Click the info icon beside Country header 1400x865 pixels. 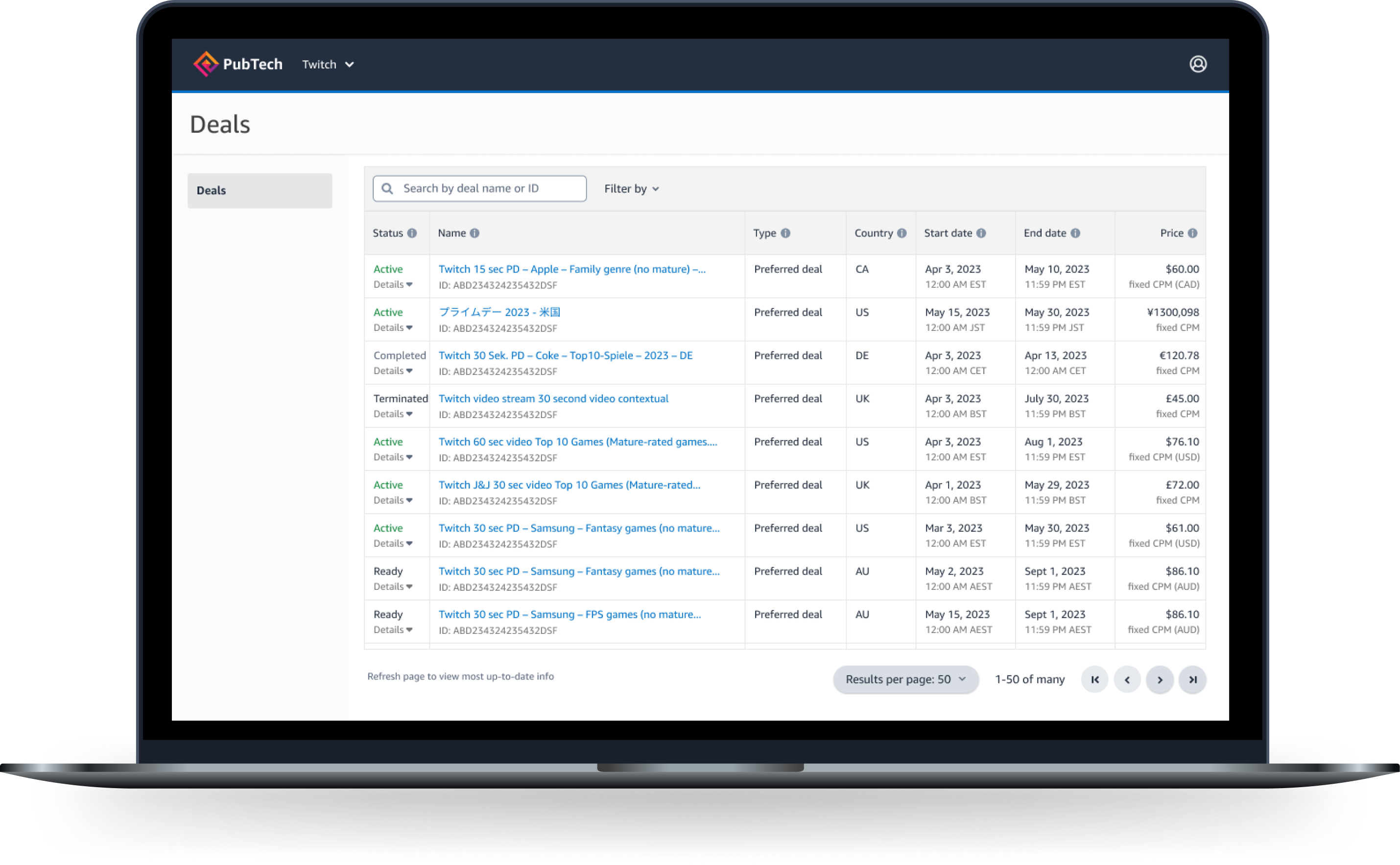tap(902, 234)
